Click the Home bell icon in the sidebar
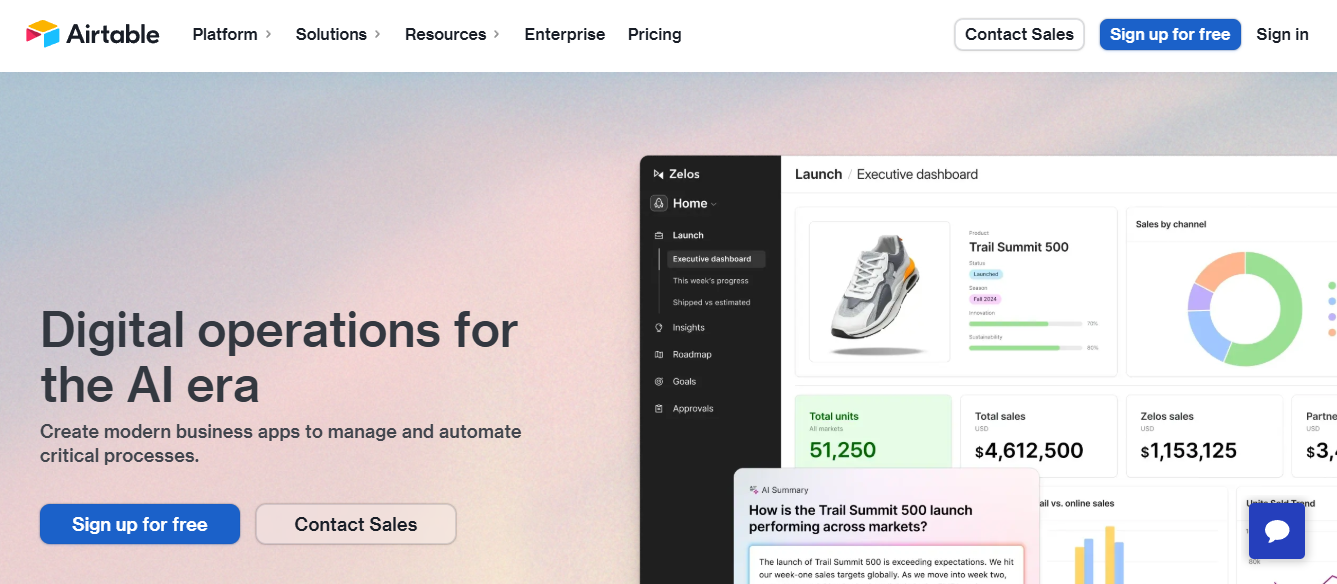 pos(659,203)
